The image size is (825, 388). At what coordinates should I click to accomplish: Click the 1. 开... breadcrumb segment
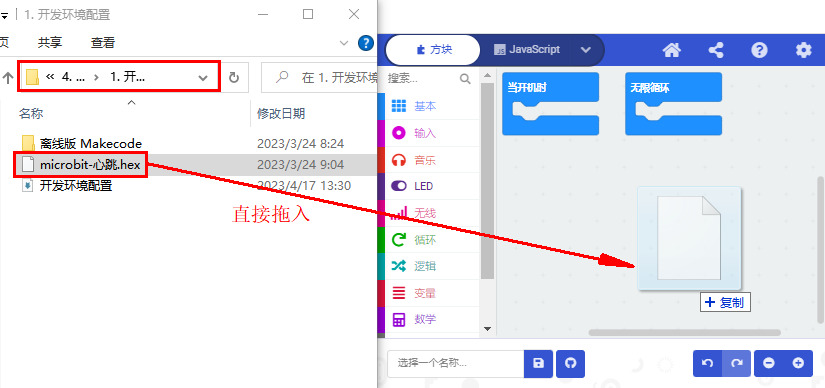[127, 77]
